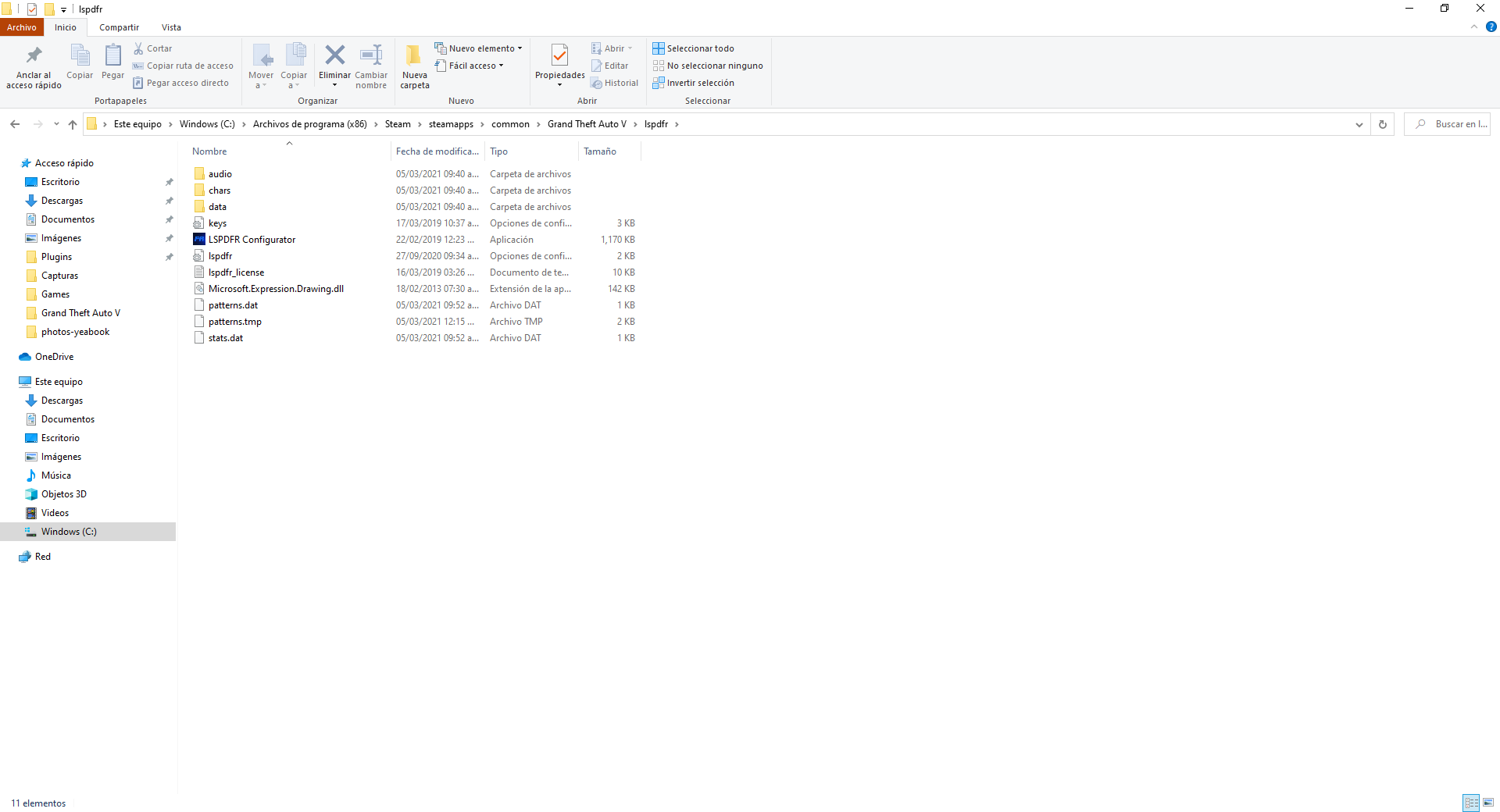
Task: Click the search box Buscar en lspdfr
Action: 1447,124
